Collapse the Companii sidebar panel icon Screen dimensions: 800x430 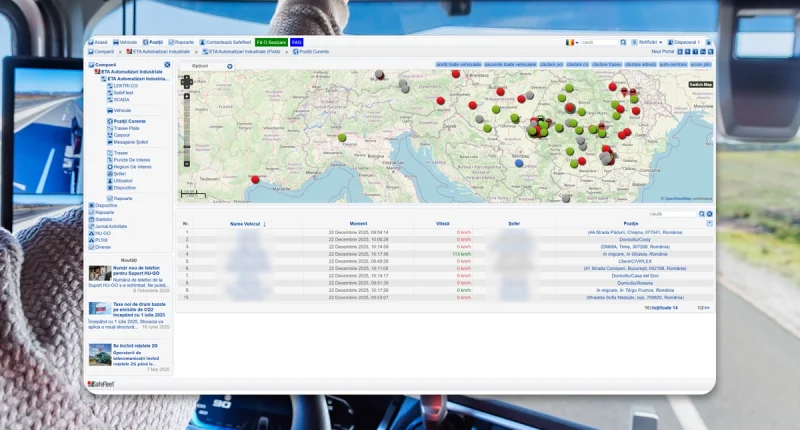click(167, 64)
